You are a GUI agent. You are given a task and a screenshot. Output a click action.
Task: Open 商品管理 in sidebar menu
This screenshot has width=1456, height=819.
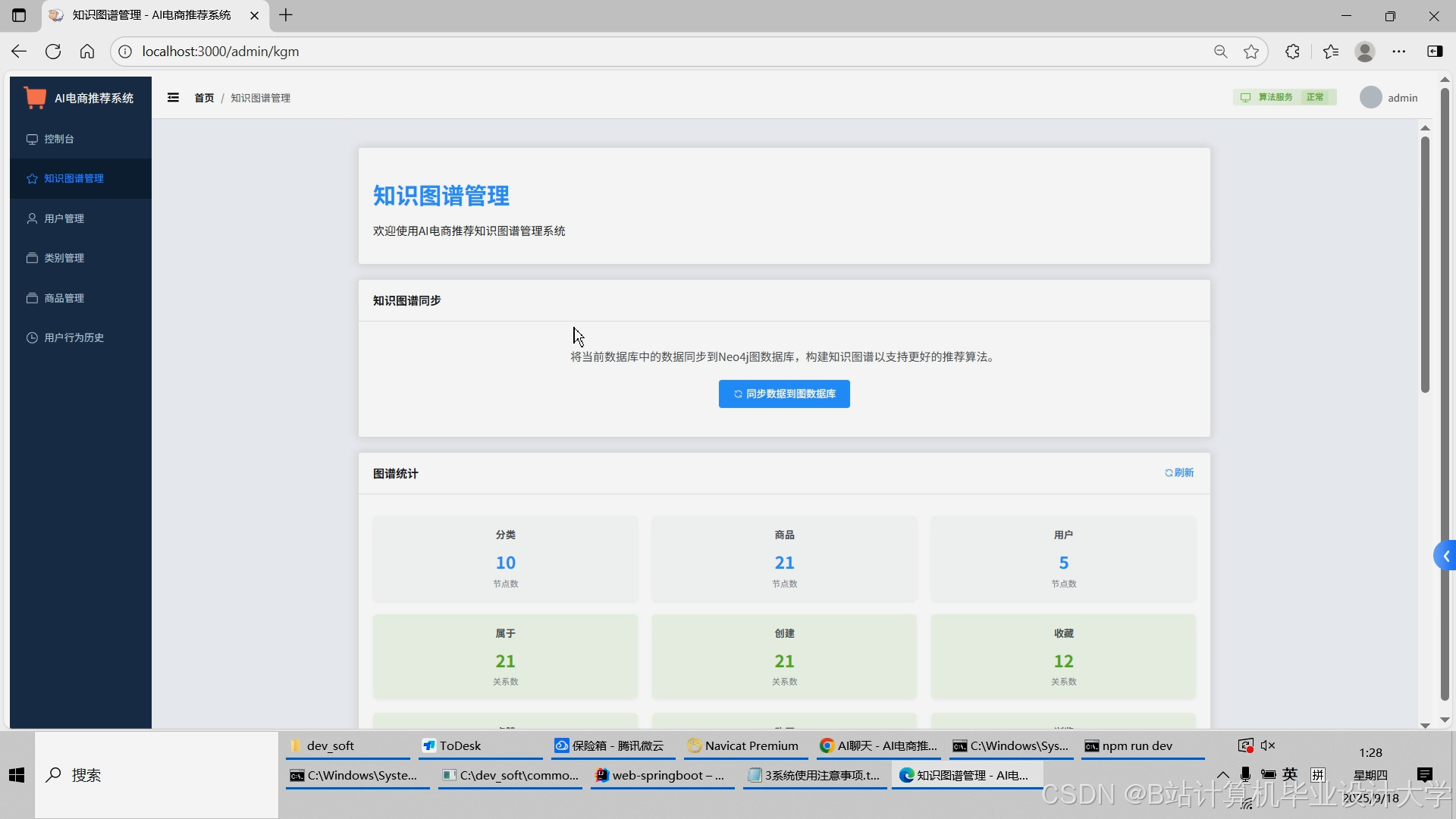point(64,298)
